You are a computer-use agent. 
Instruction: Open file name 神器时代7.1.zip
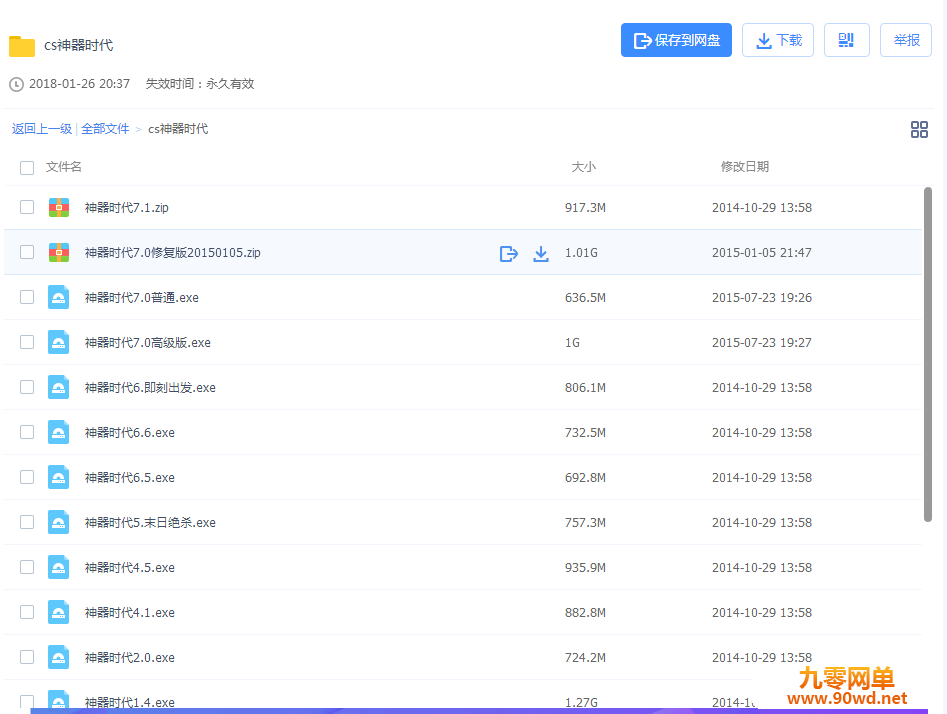pos(127,208)
